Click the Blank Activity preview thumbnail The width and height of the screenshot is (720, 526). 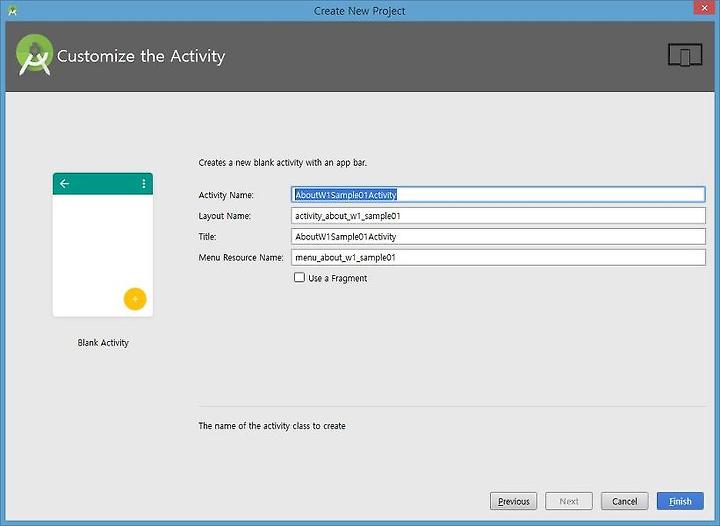click(x=103, y=245)
